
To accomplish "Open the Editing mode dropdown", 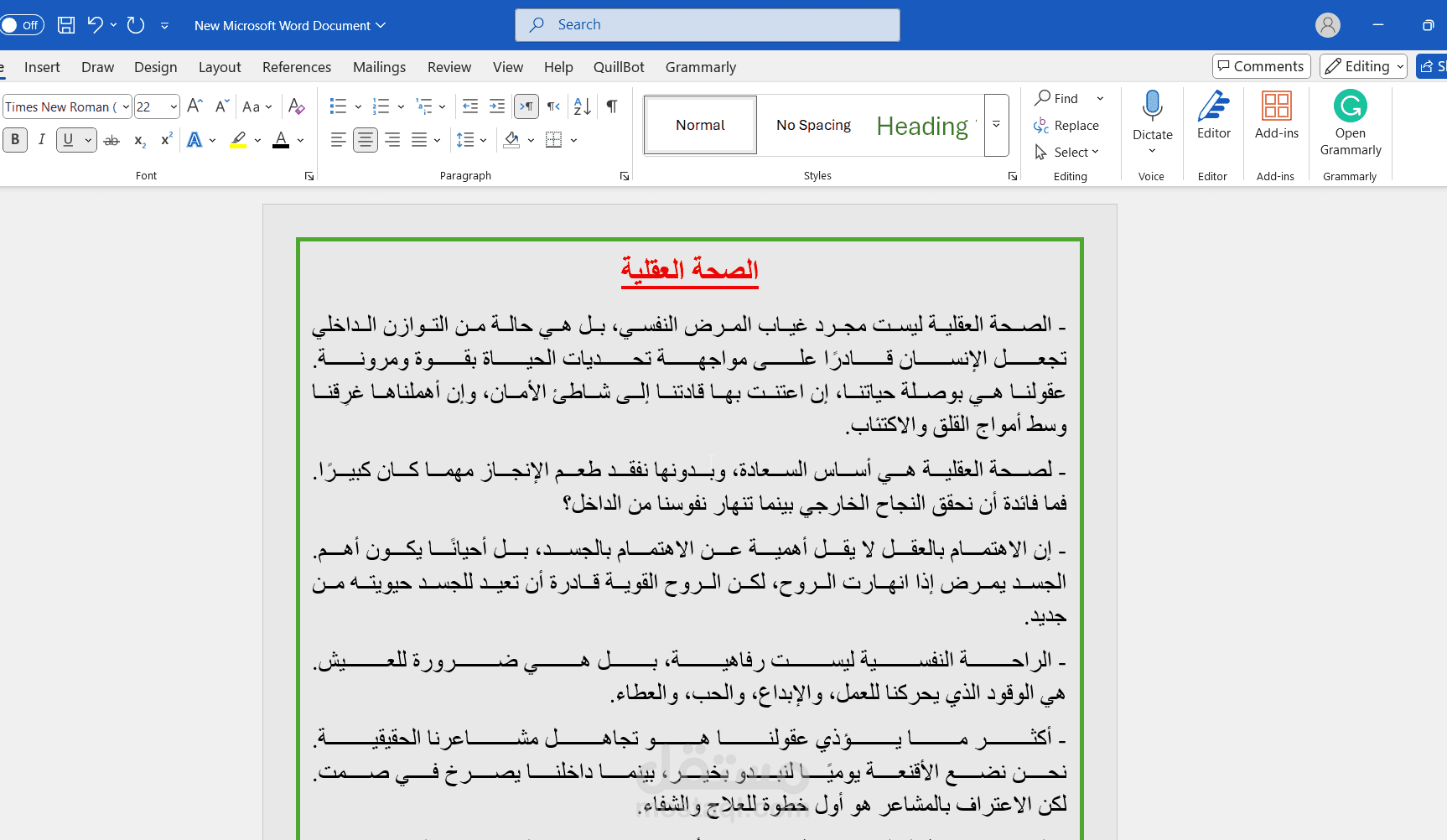I will click(1362, 66).
